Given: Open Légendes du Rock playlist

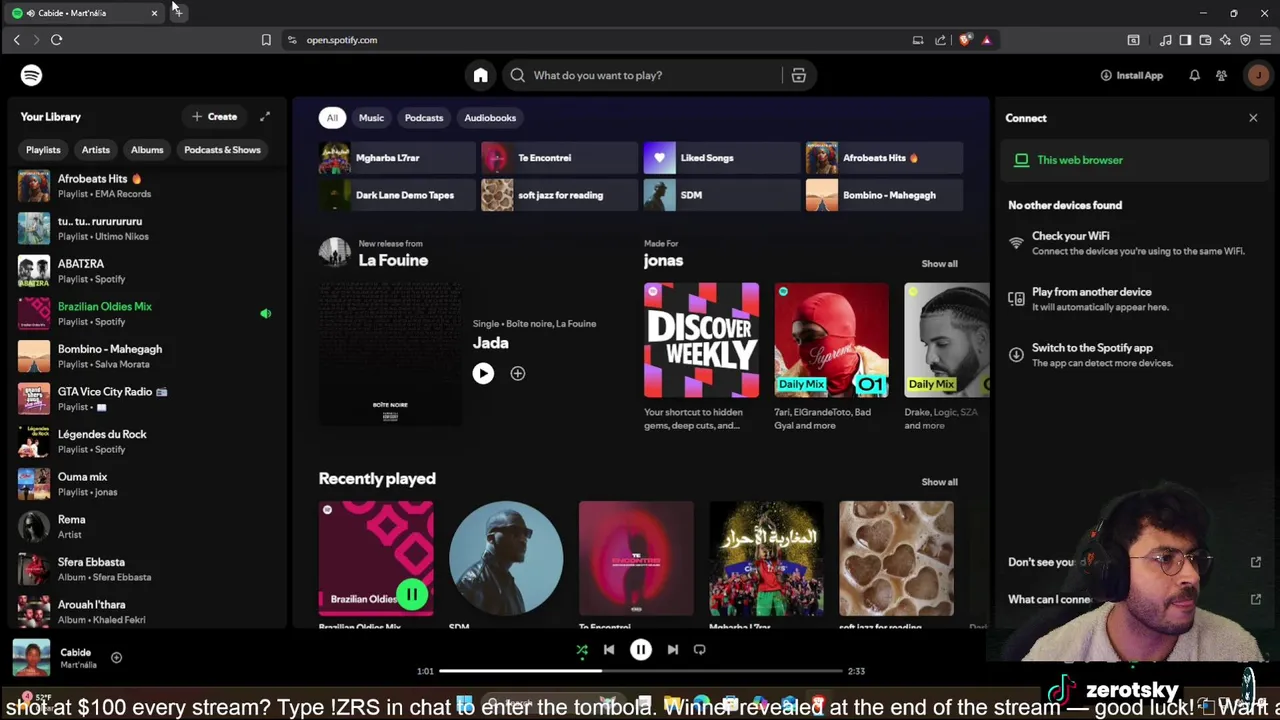Looking at the screenshot, I should coord(145,441).
